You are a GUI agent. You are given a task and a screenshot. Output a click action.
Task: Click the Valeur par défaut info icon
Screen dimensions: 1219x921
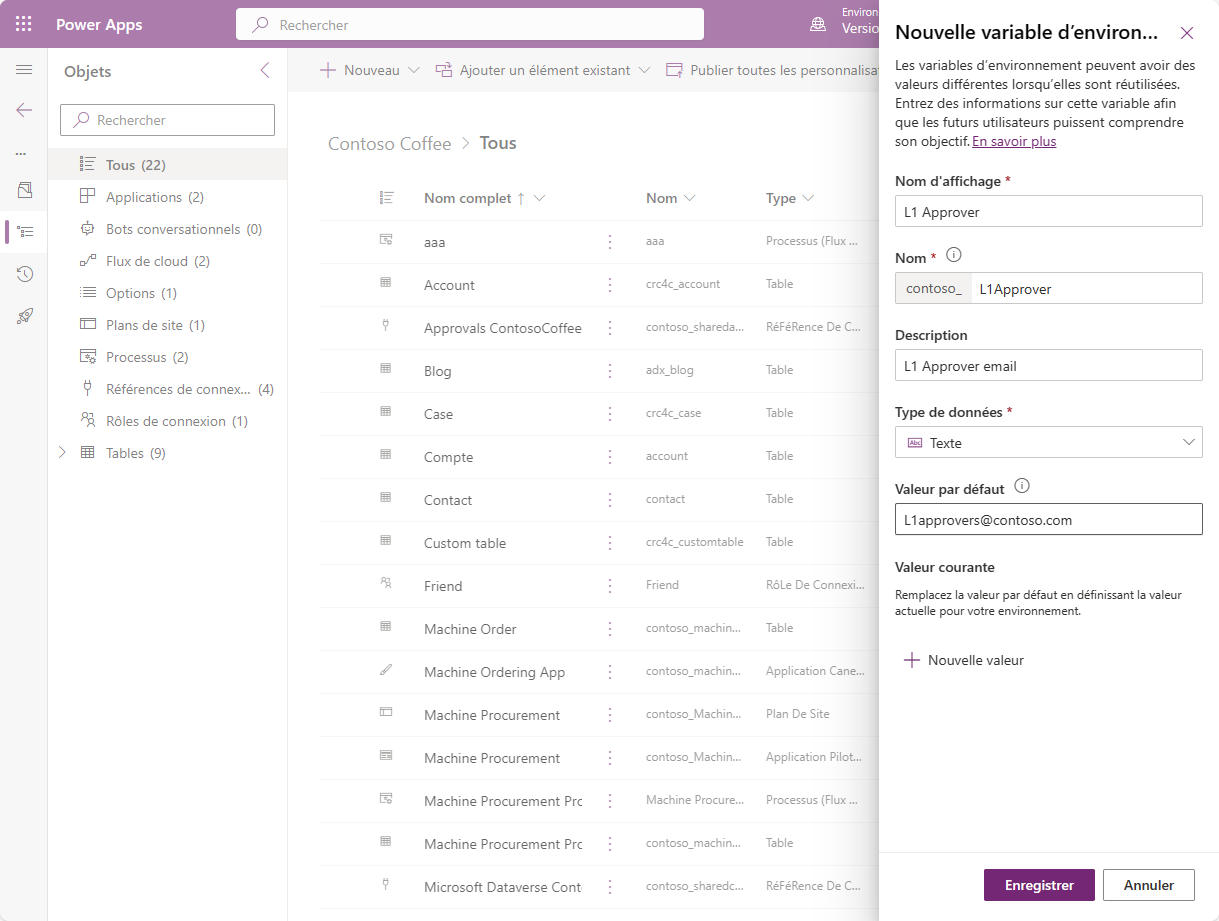point(1021,486)
